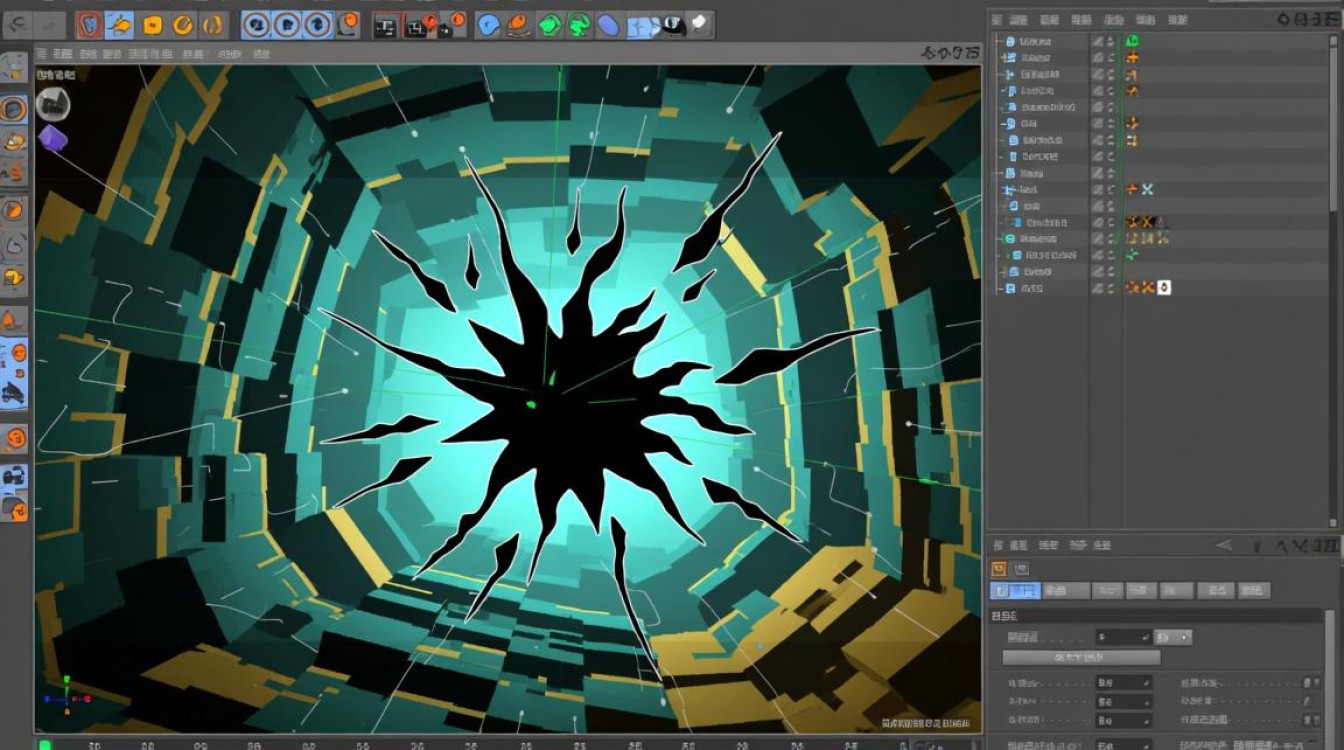Viewport: 1344px width, 750px height.
Task: Expand the green circle object in the hierarchy
Action: pyautogui.click(x=999, y=239)
